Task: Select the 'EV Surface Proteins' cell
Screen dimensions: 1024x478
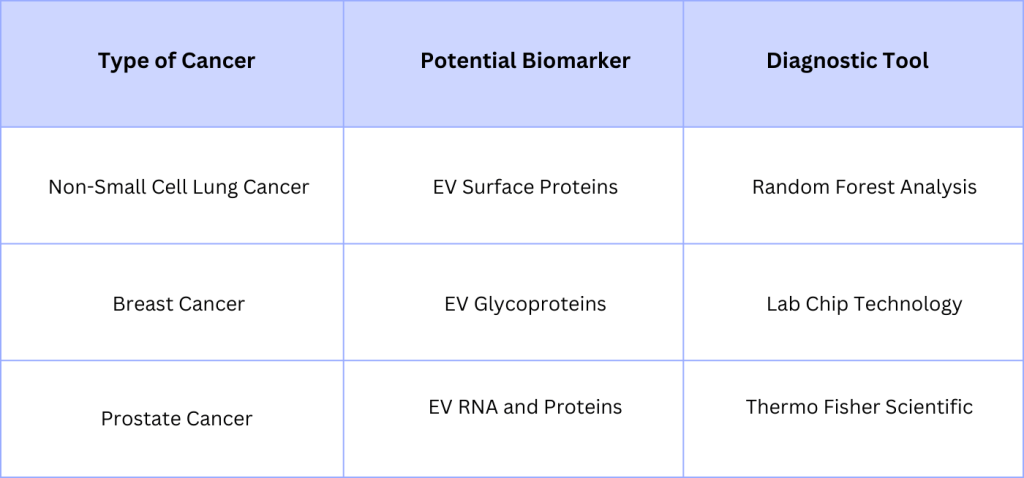Action: pyautogui.click(x=525, y=187)
